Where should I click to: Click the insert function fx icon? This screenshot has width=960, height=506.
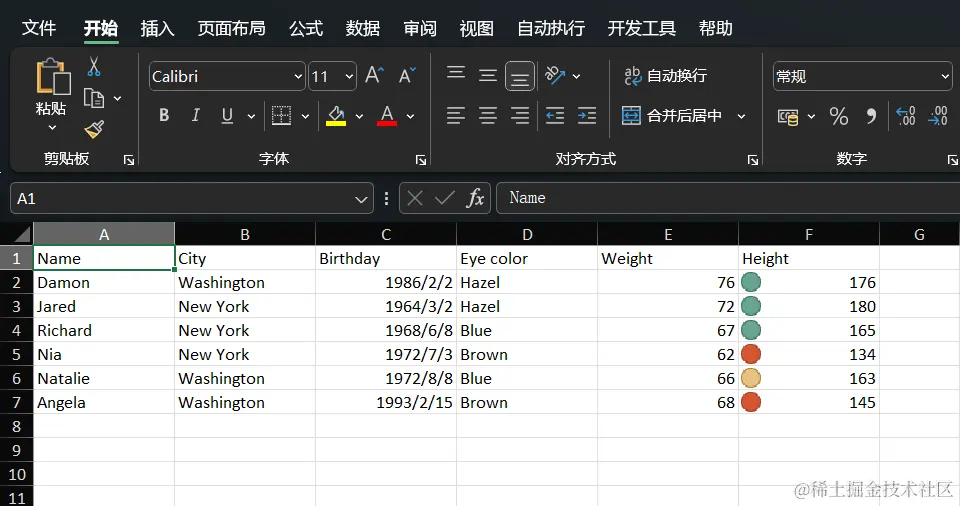(x=475, y=198)
